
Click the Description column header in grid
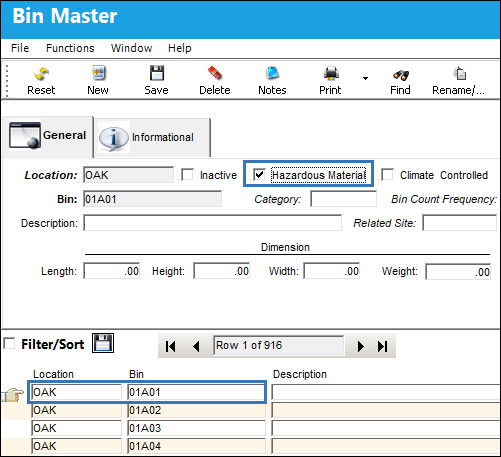pos(300,374)
